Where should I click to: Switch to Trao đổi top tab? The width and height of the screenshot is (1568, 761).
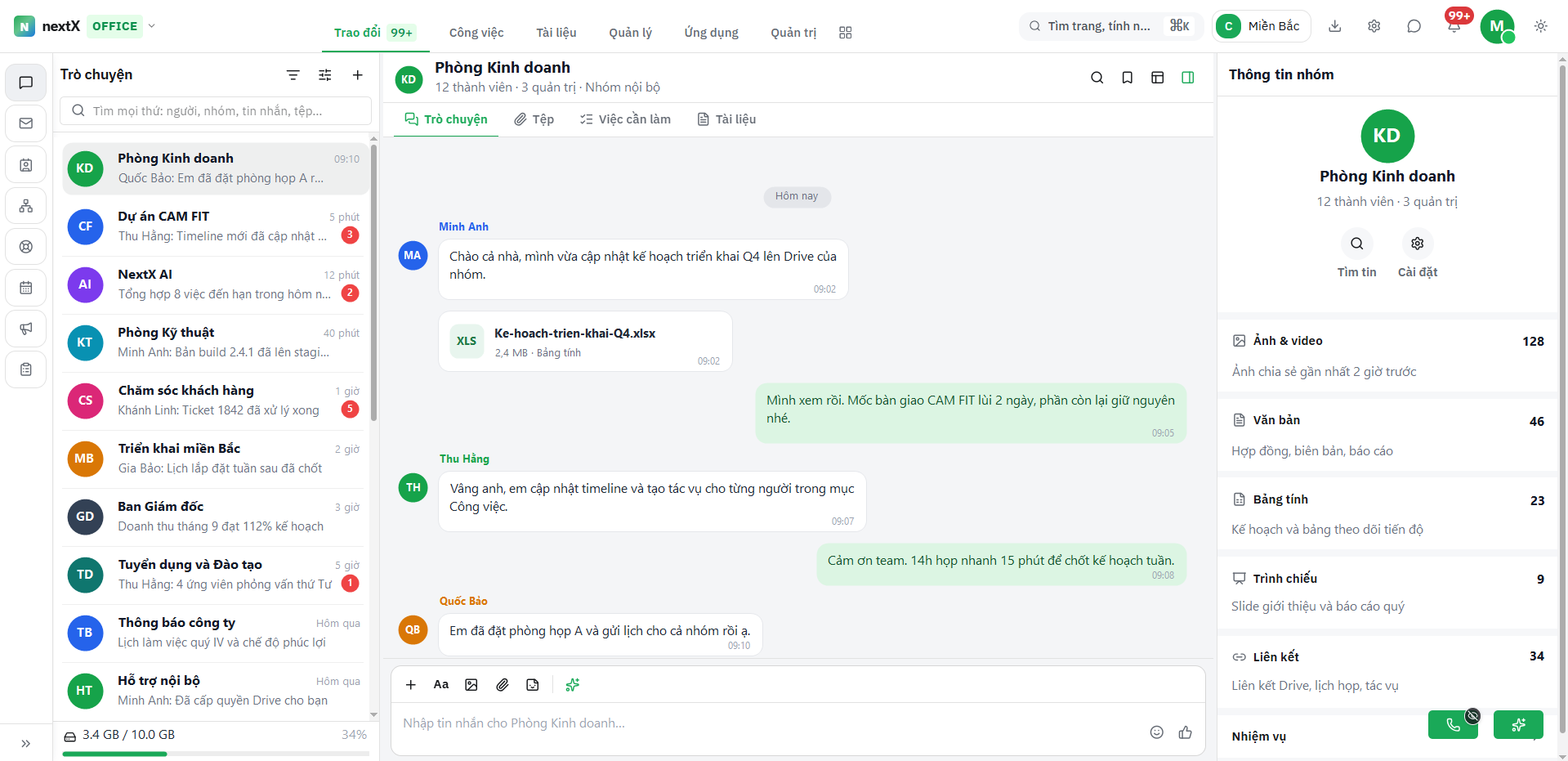[375, 33]
